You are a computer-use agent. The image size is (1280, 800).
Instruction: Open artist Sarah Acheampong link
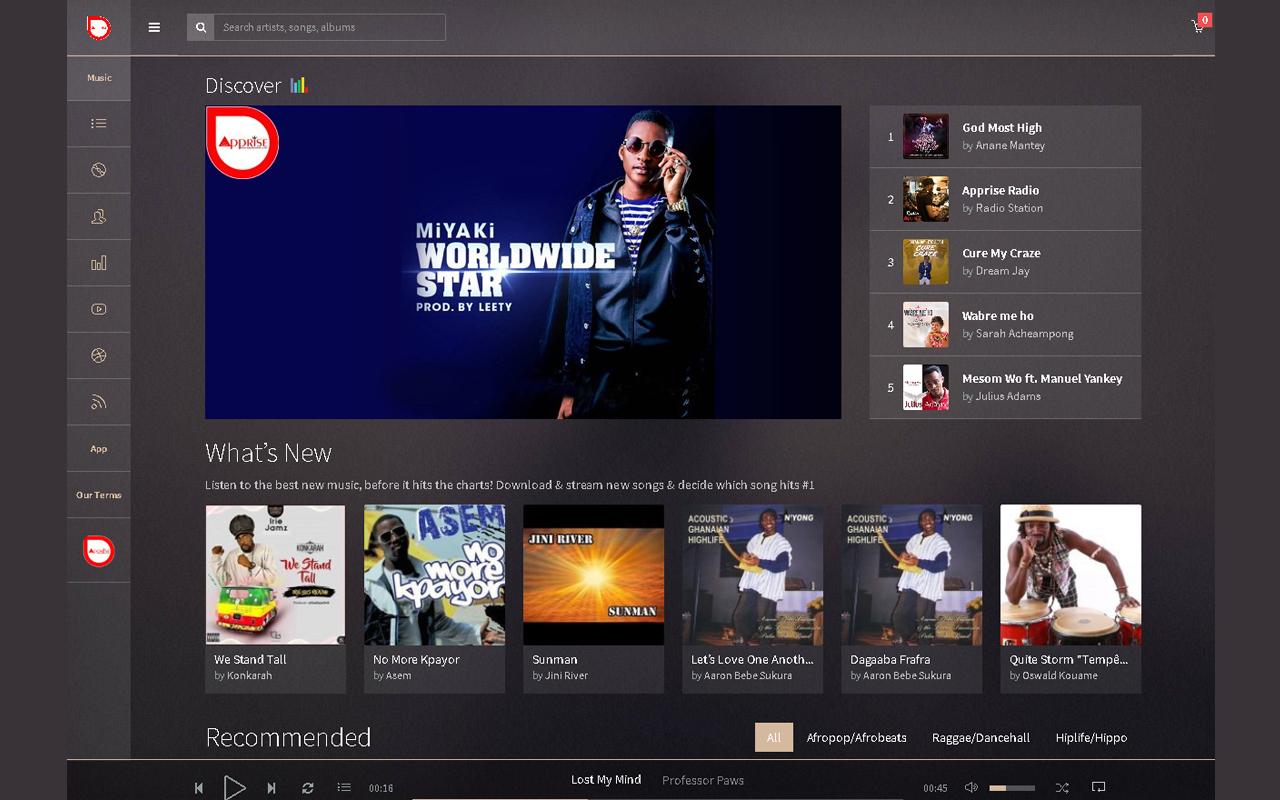[x=1024, y=334]
